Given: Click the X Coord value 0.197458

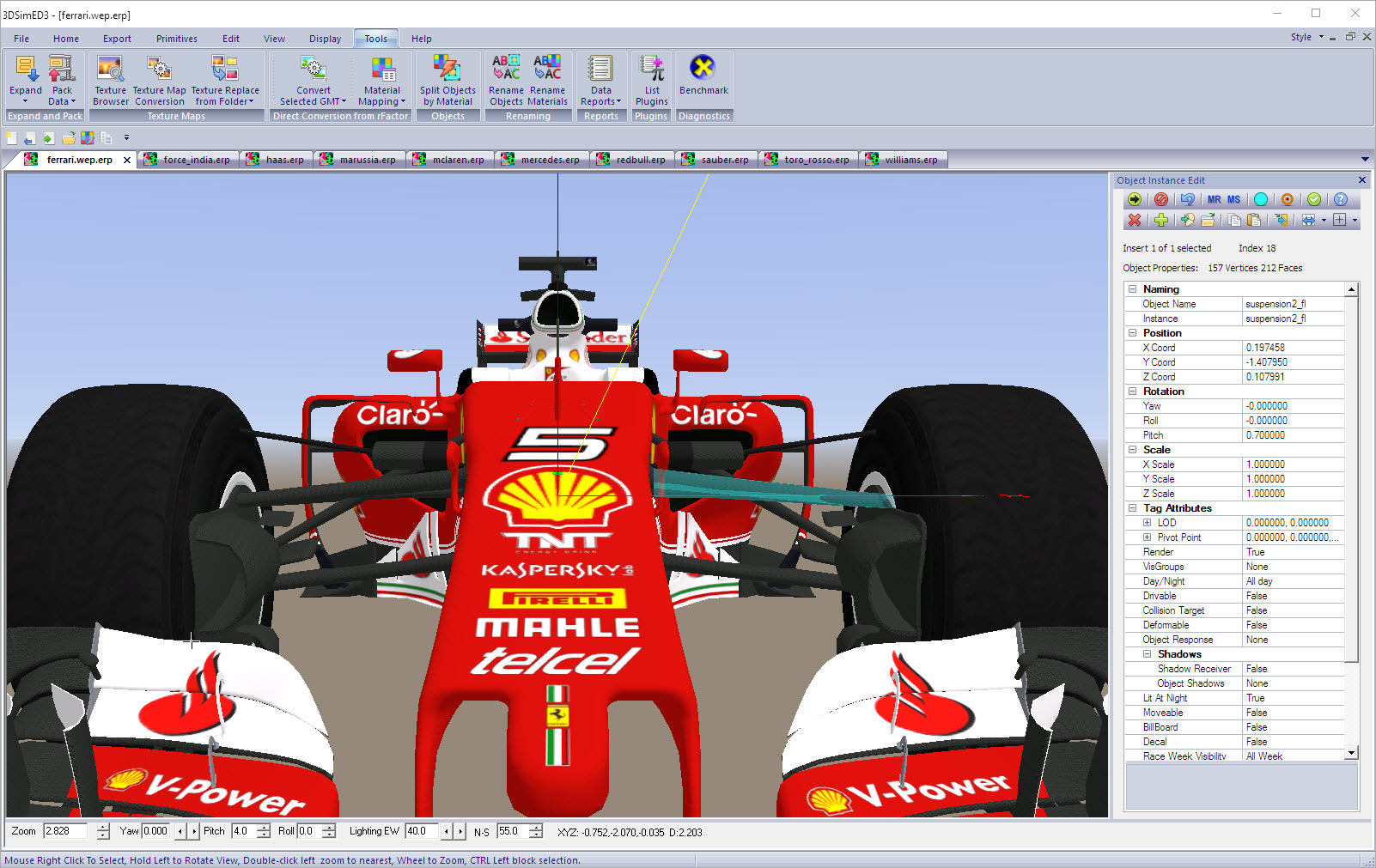Looking at the screenshot, I should click(x=1293, y=348).
